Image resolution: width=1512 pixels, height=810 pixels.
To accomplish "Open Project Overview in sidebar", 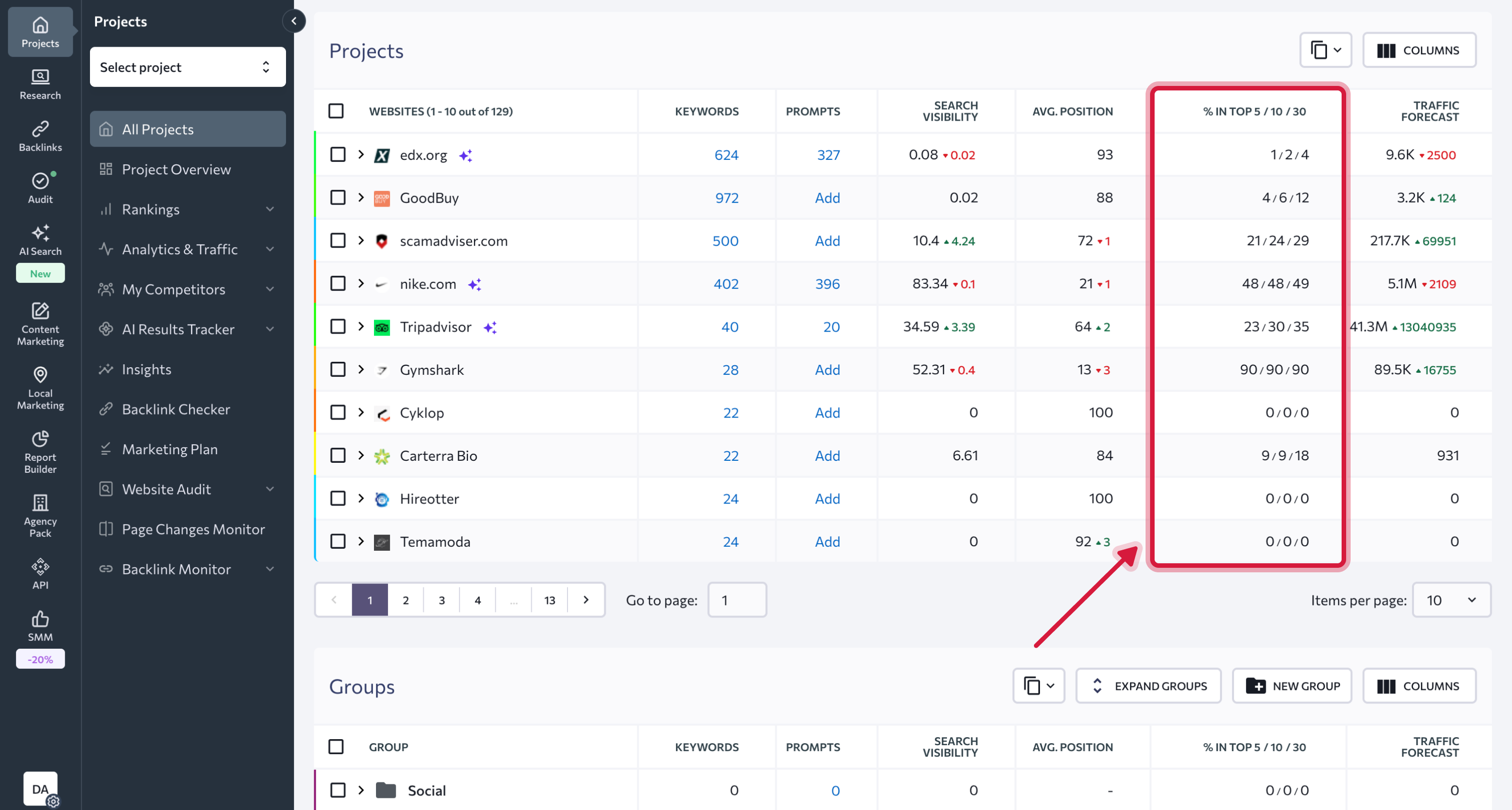I will point(188,169).
